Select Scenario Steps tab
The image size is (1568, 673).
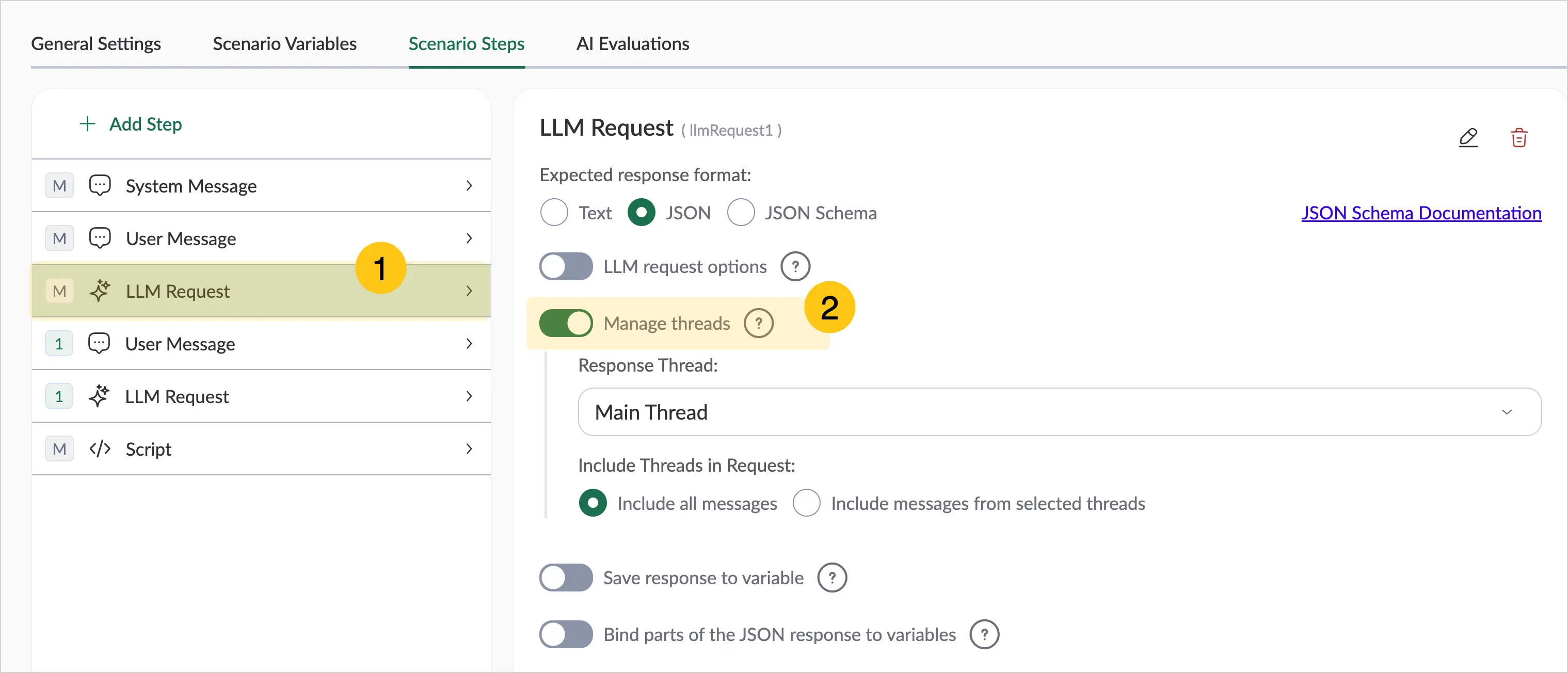click(x=466, y=44)
